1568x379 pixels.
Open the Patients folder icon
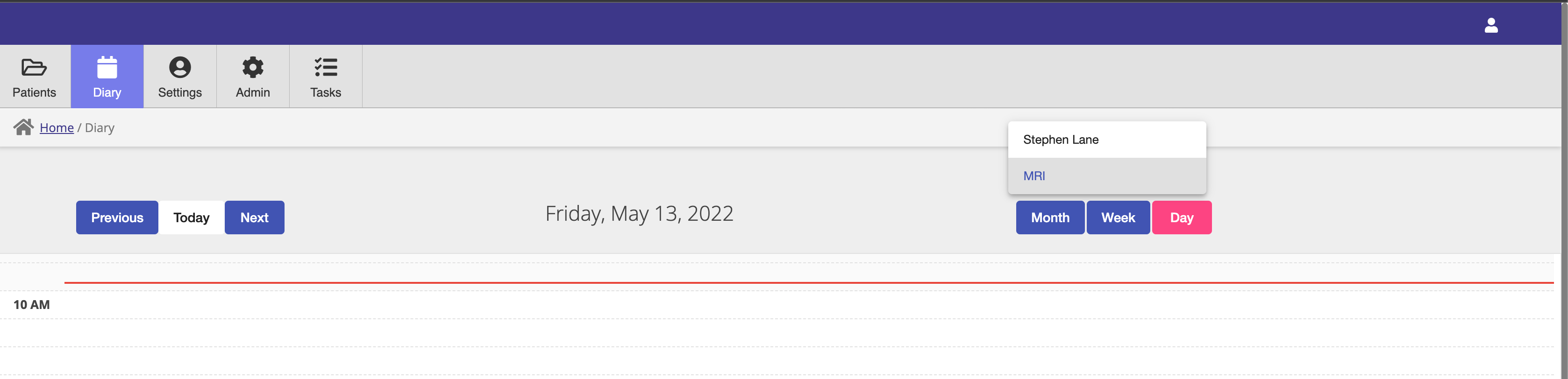coord(34,67)
